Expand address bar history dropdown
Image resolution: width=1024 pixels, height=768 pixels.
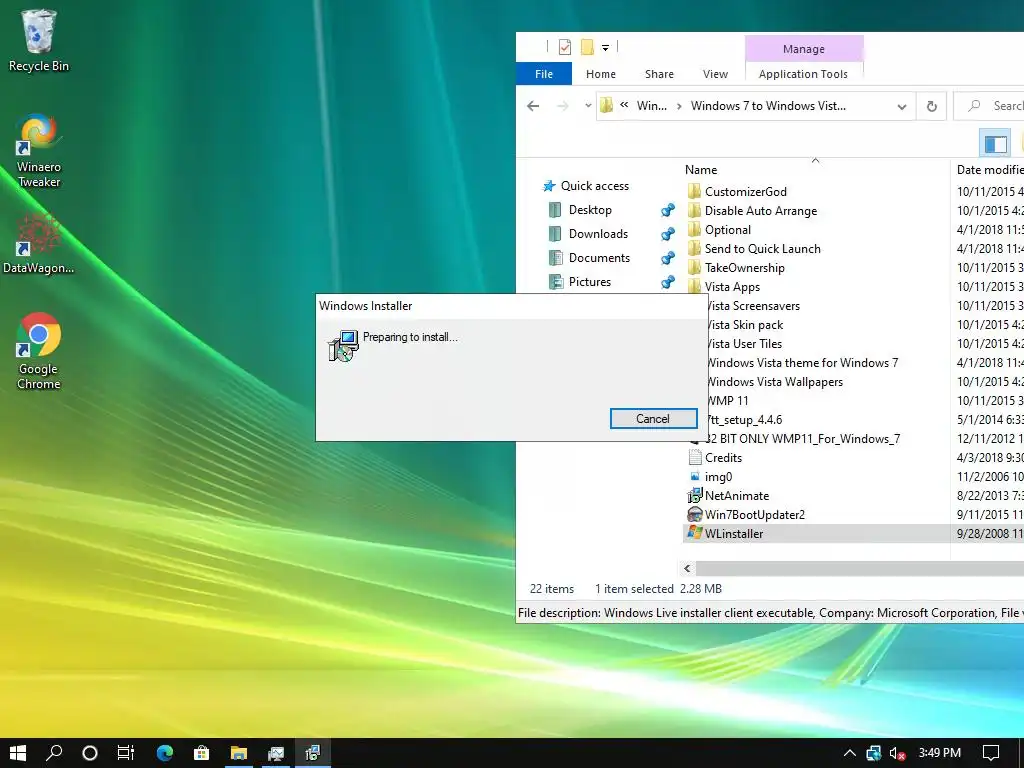902,106
